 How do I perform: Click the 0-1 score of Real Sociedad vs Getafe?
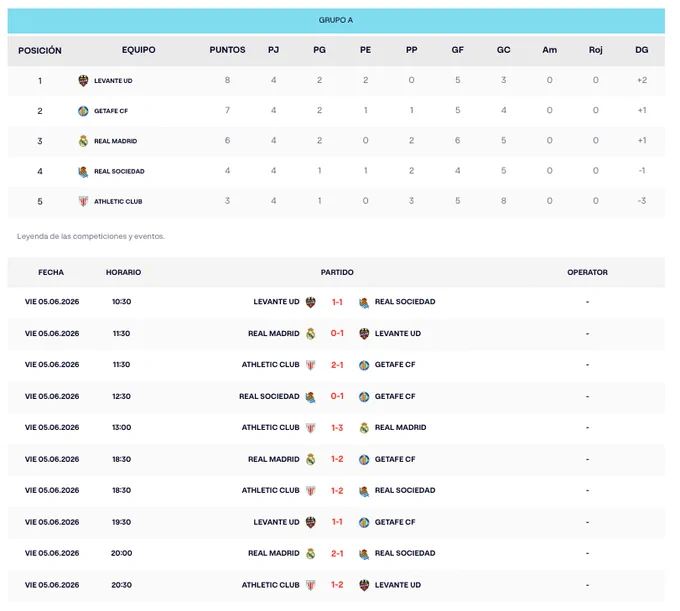pyautogui.click(x=337, y=396)
